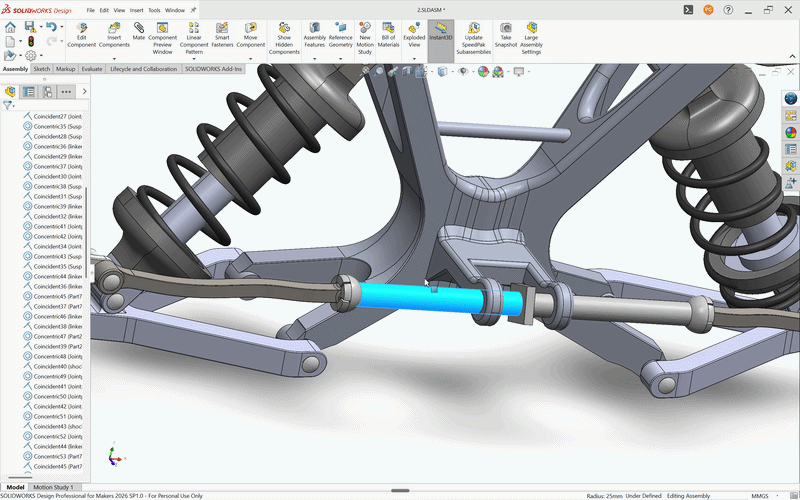Expand the Linear Component Pattern dropdown arrow
The image size is (800, 500).
click(194, 59)
